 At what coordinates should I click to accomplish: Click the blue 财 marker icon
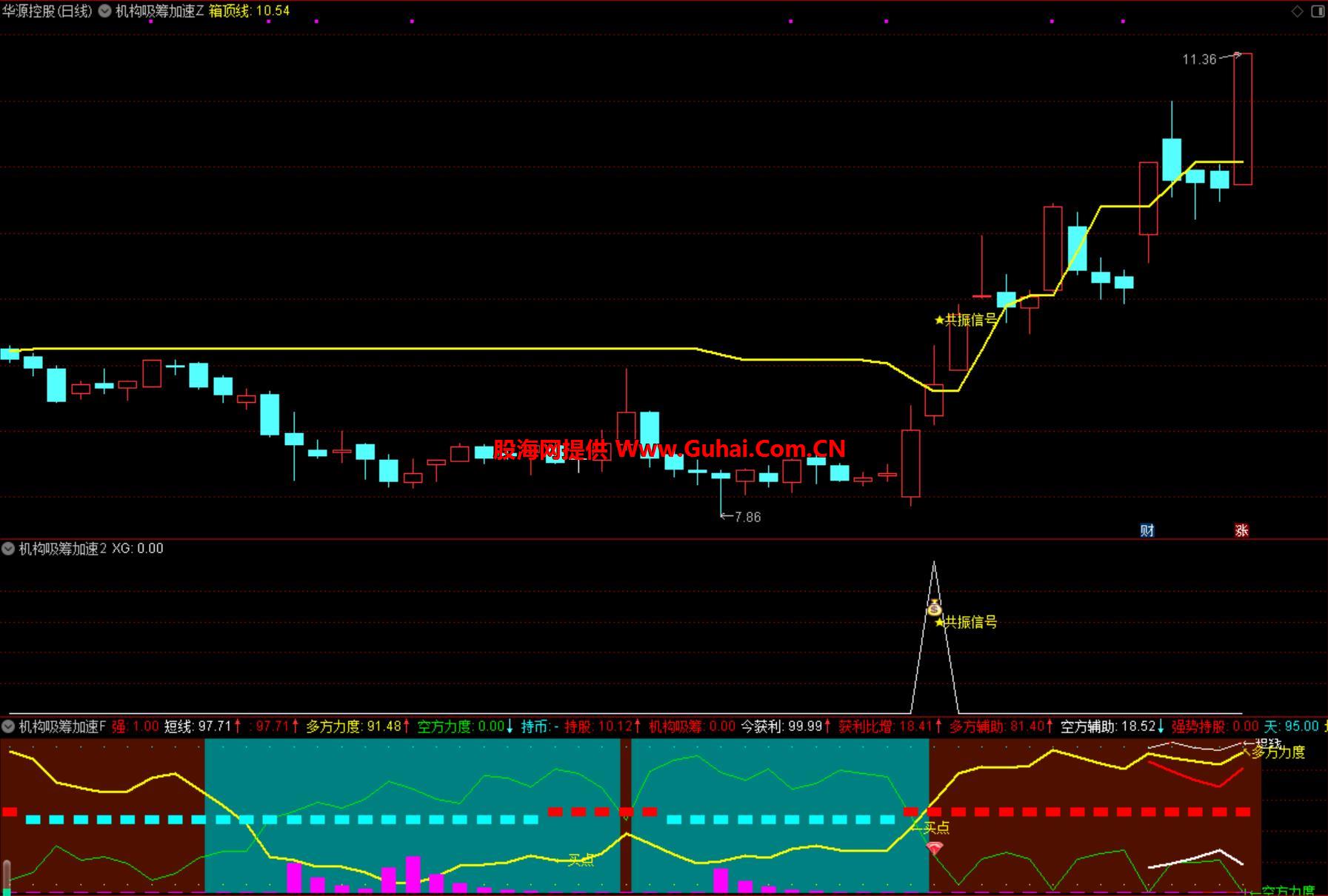pyautogui.click(x=1147, y=530)
